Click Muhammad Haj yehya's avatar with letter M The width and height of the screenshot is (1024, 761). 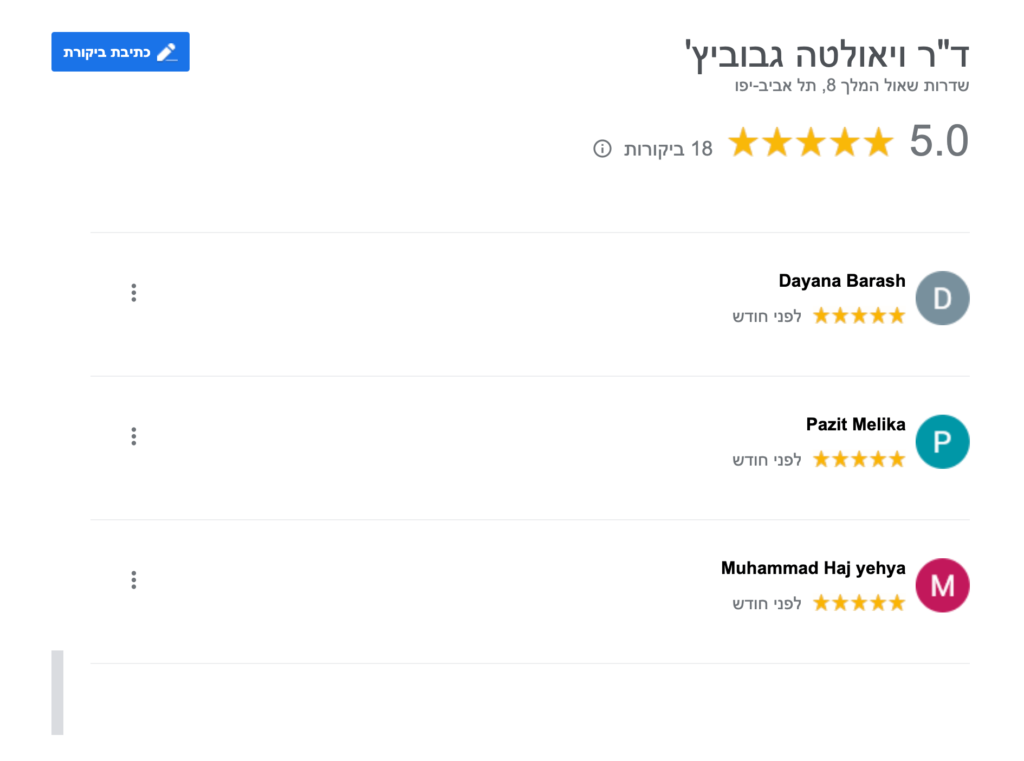click(942, 585)
